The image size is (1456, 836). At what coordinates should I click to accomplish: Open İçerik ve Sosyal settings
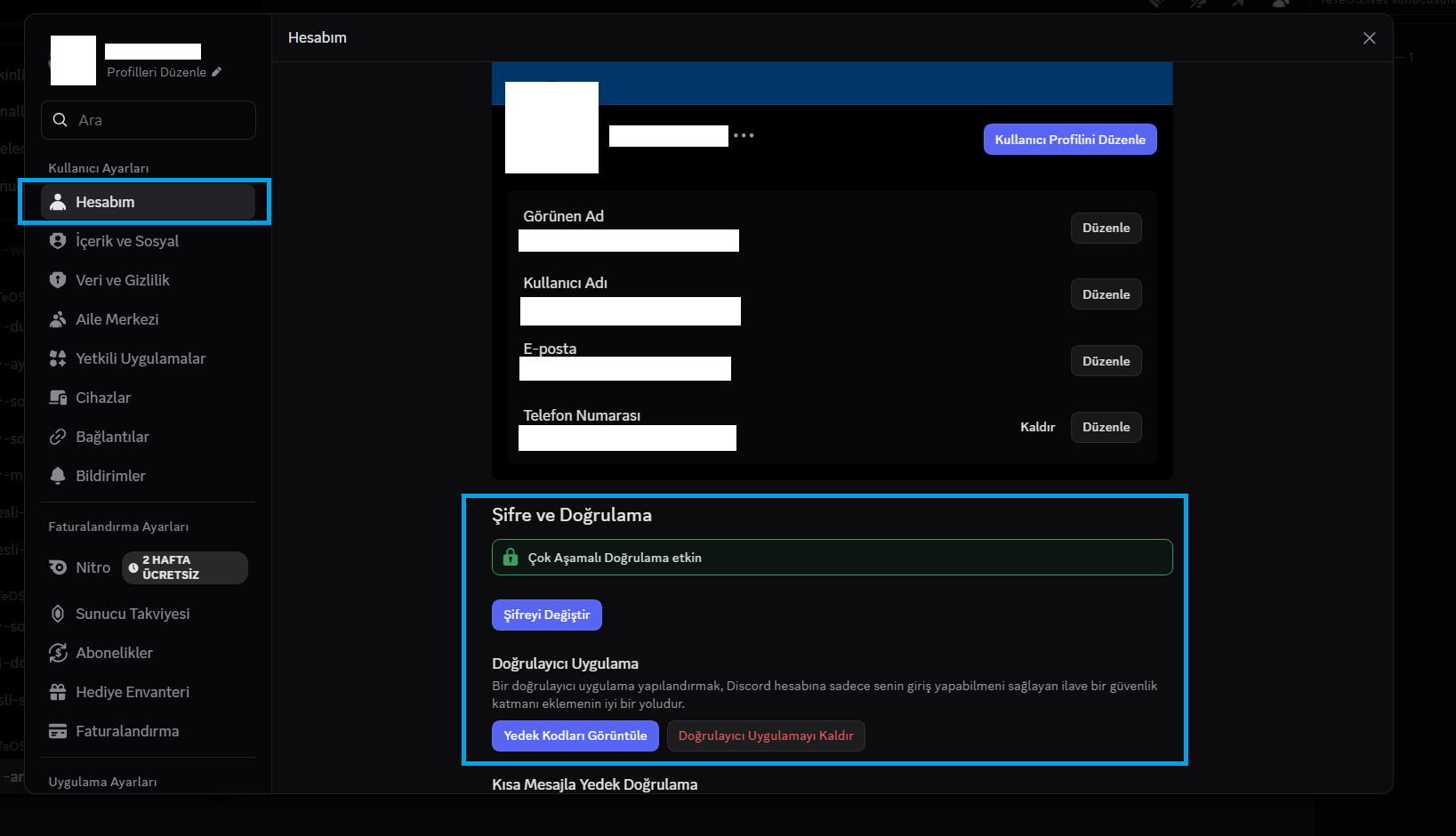point(148,241)
